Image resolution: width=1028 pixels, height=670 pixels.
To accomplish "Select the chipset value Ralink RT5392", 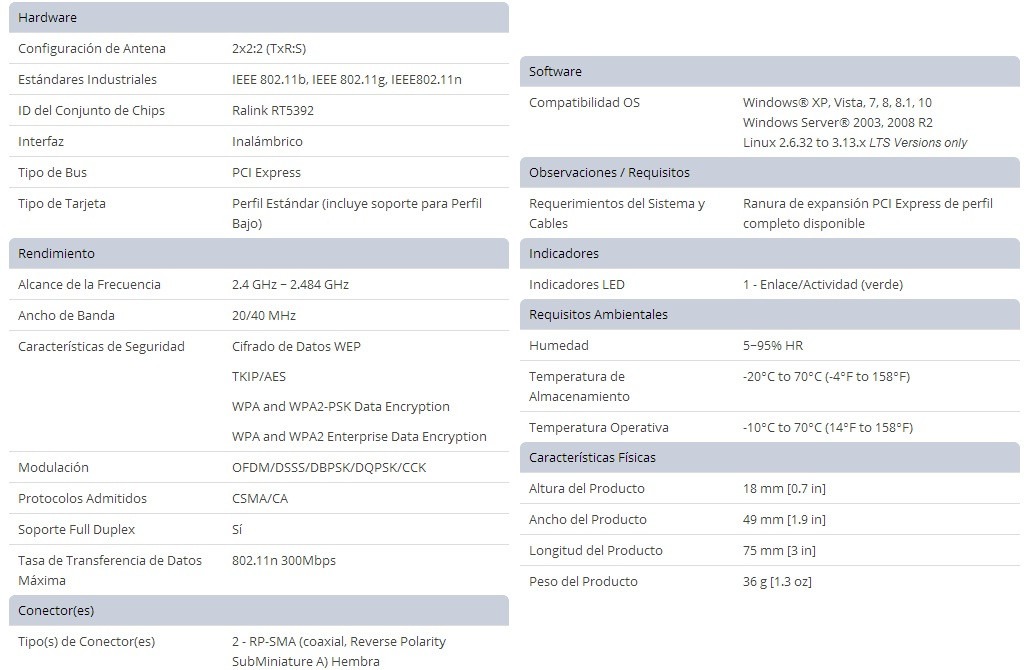I will coord(273,110).
